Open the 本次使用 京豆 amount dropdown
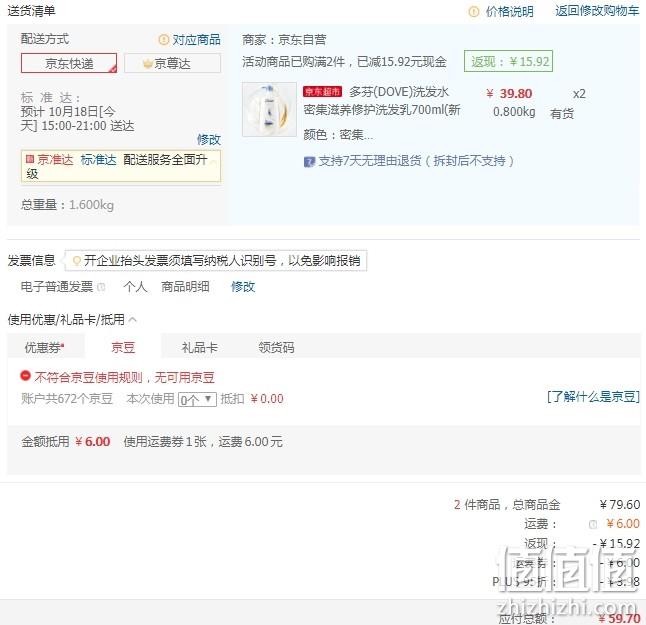This screenshot has height=625, width=646. 197,399
